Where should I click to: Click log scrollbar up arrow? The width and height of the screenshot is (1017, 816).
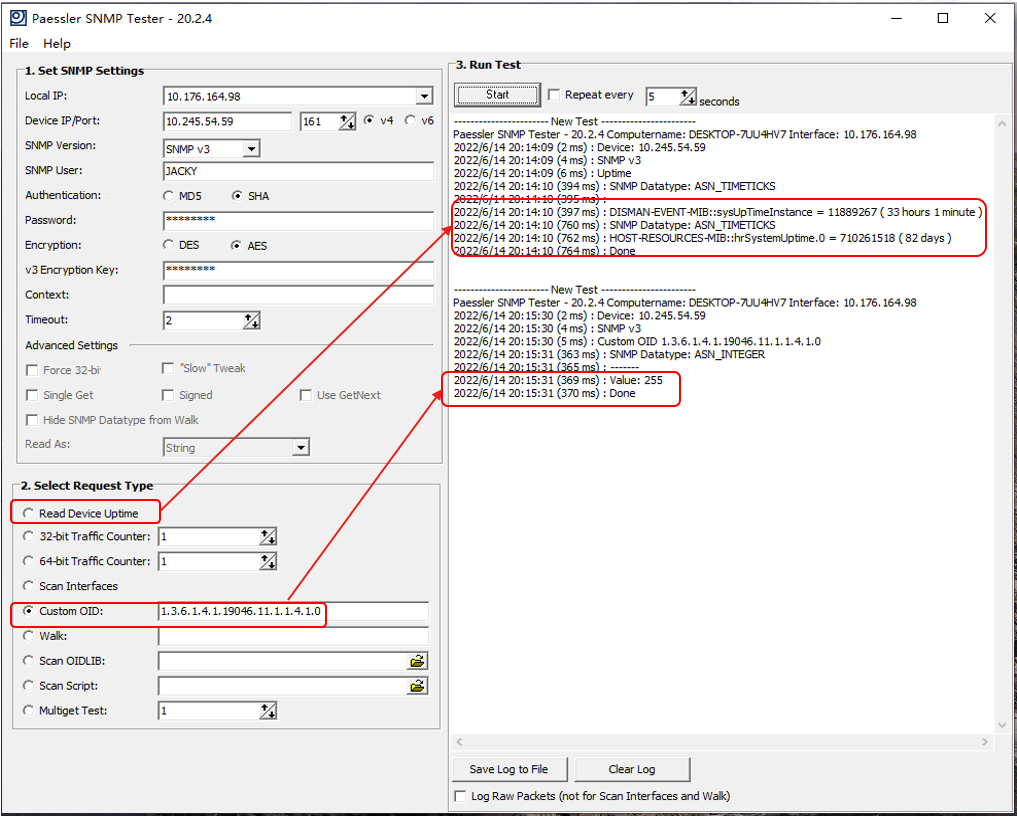[x=1002, y=123]
